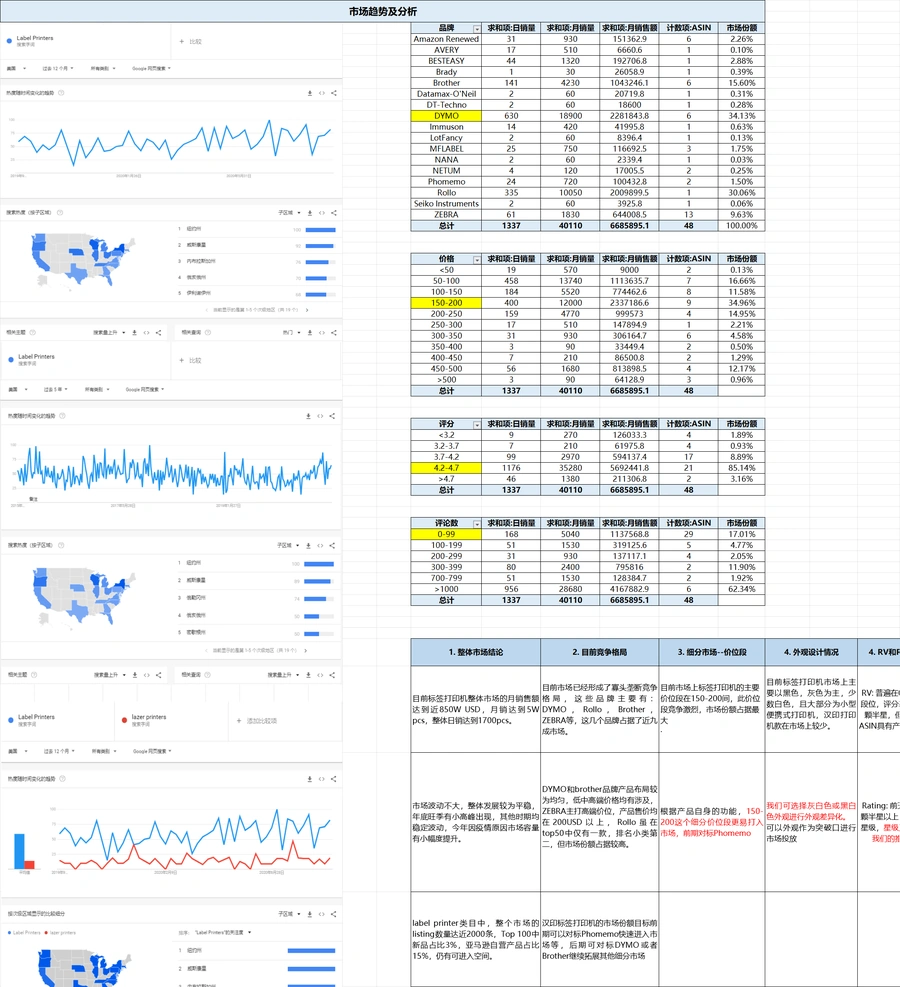Share the Label vs lazer printers comparison chart
Viewport: 900px width, 987px height.
(x=334, y=779)
